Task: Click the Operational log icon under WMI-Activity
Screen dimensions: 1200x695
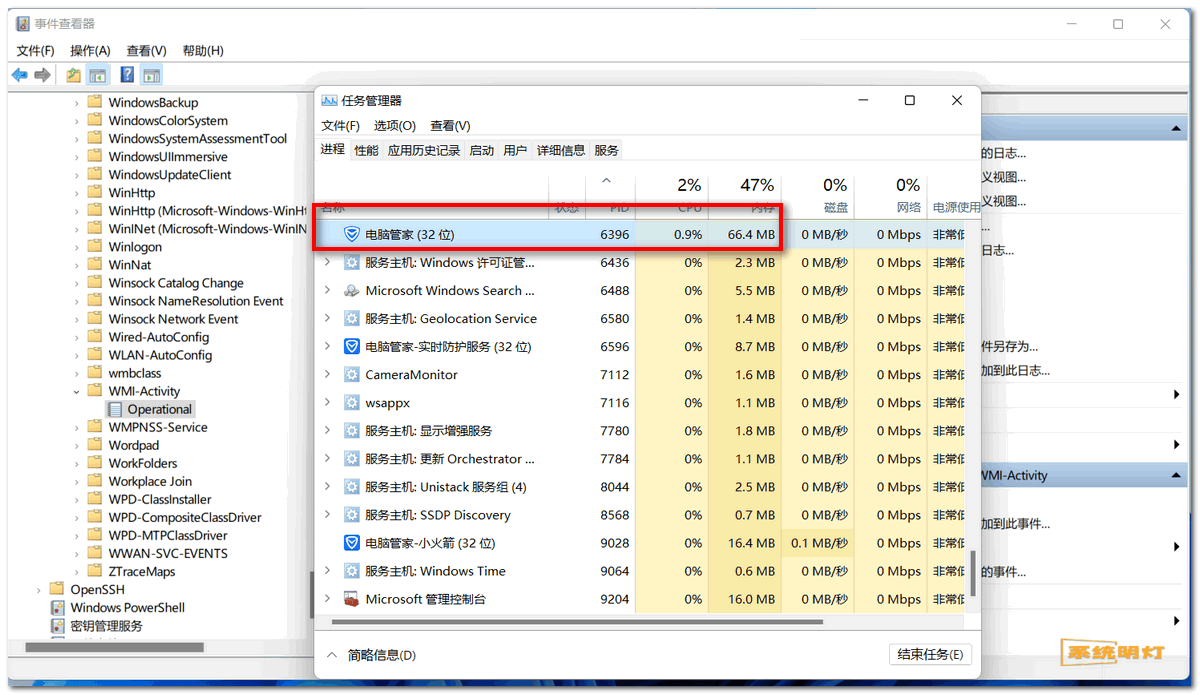Action: [x=114, y=409]
